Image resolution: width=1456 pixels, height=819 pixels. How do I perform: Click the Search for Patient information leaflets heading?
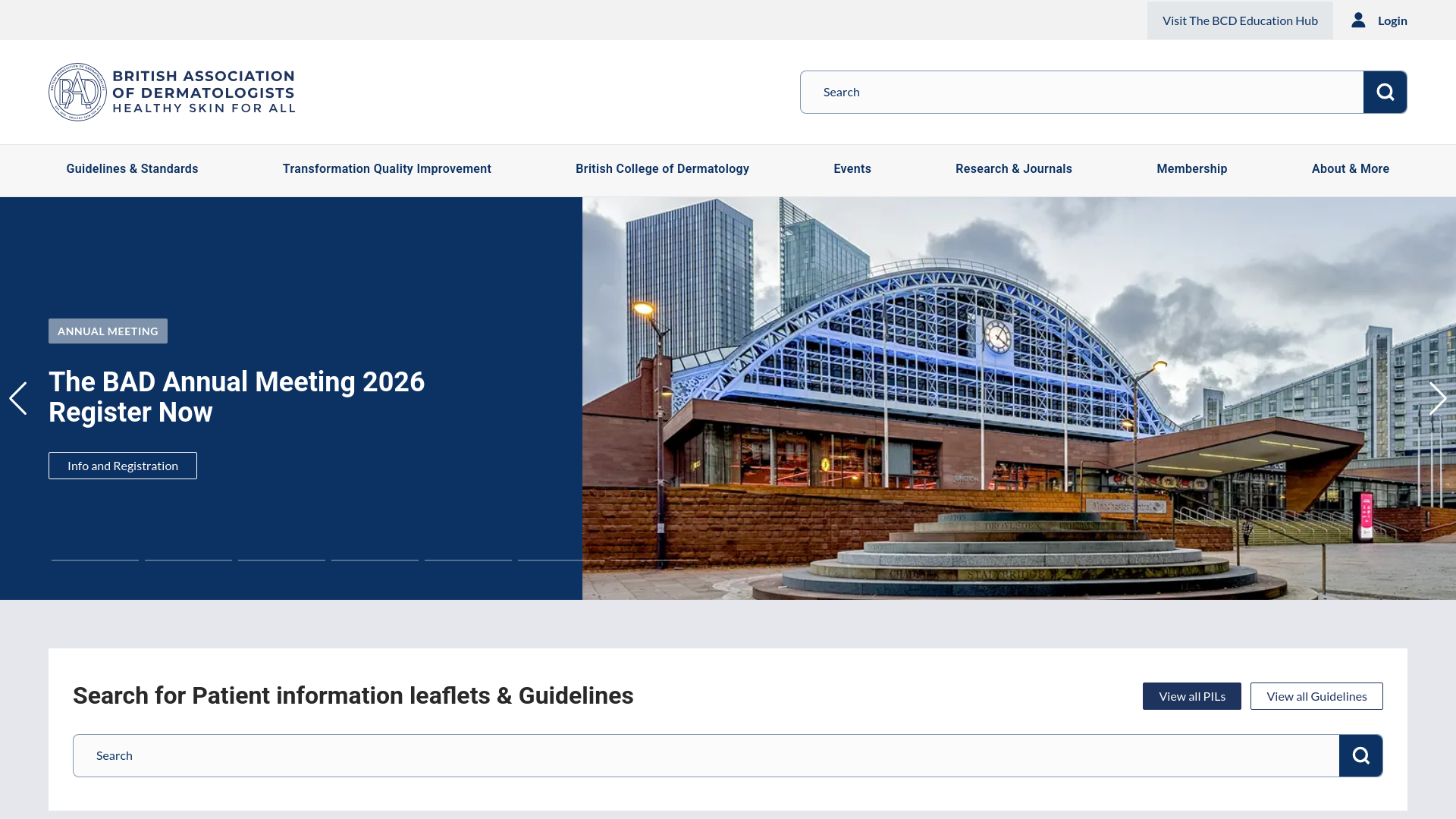353,695
